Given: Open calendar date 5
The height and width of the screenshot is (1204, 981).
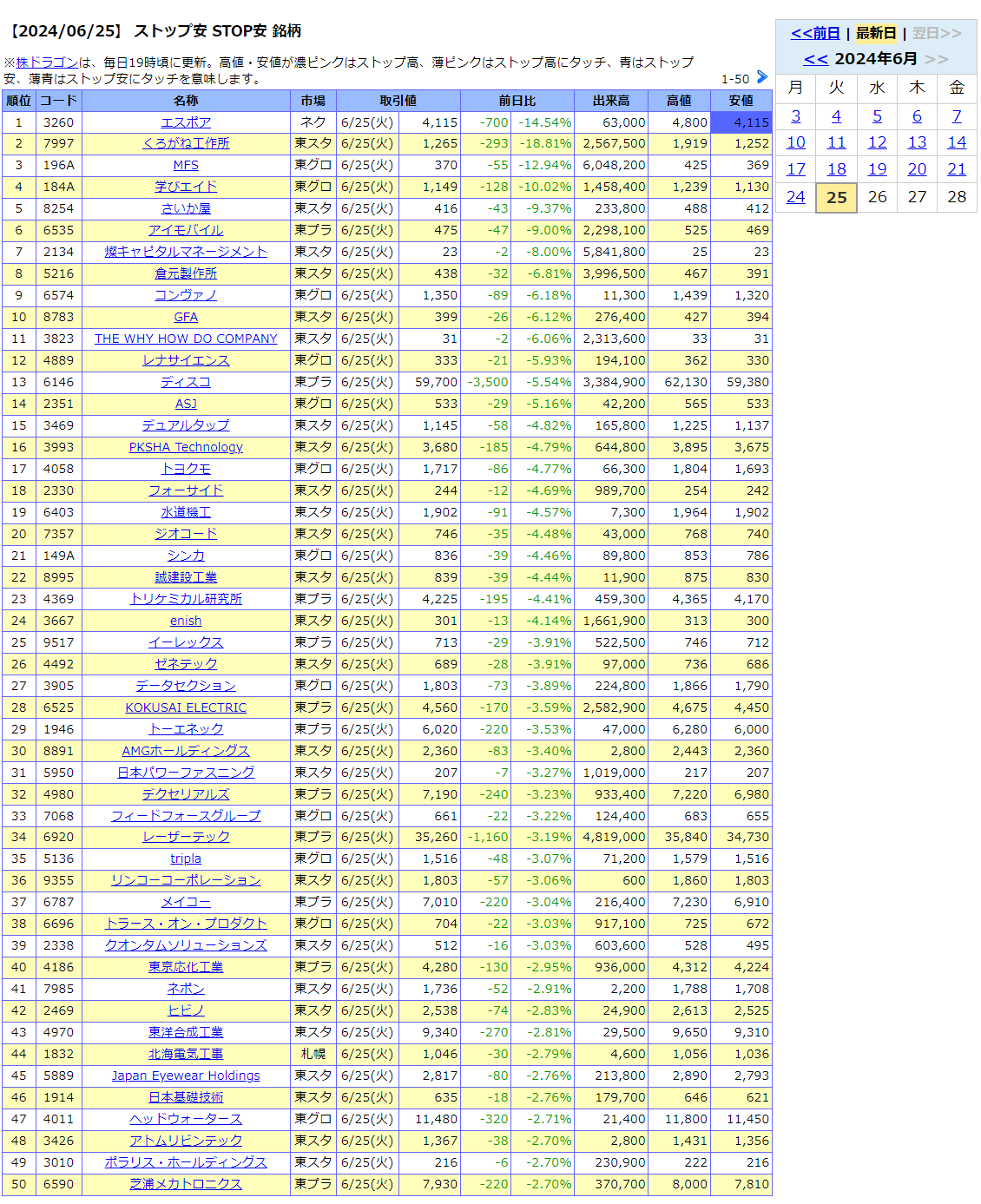Looking at the screenshot, I should (877, 116).
